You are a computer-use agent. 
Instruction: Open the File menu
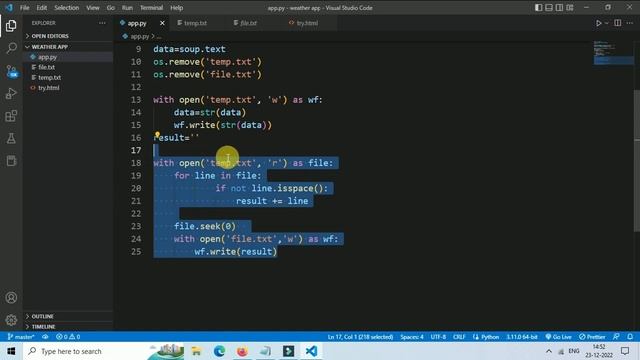point(24,8)
